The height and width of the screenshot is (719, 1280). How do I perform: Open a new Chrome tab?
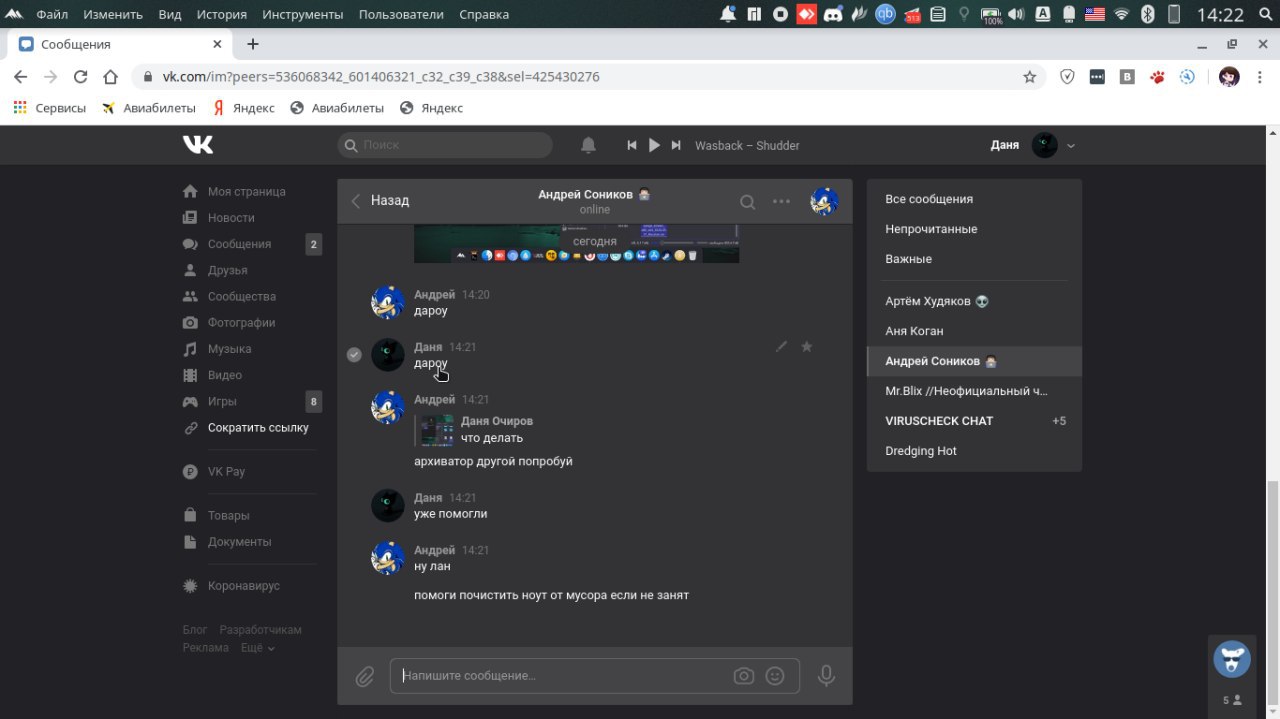pos(253,44)
